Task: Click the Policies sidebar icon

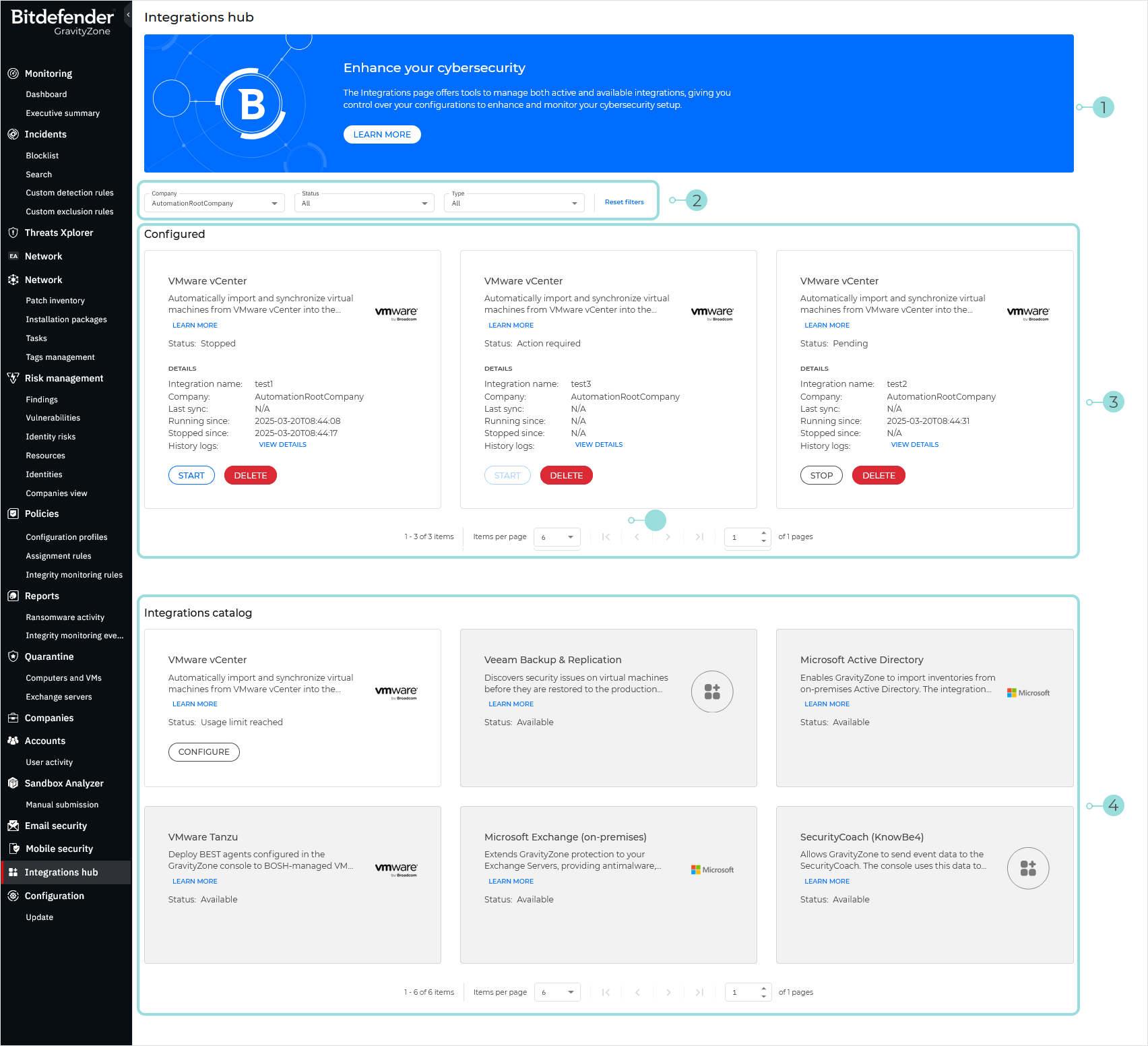Action: [x=13, y=514]
